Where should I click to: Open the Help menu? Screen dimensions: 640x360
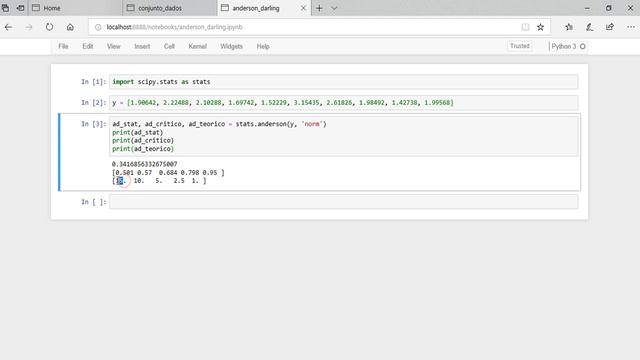pyautogui.click(x=263, y=47)
